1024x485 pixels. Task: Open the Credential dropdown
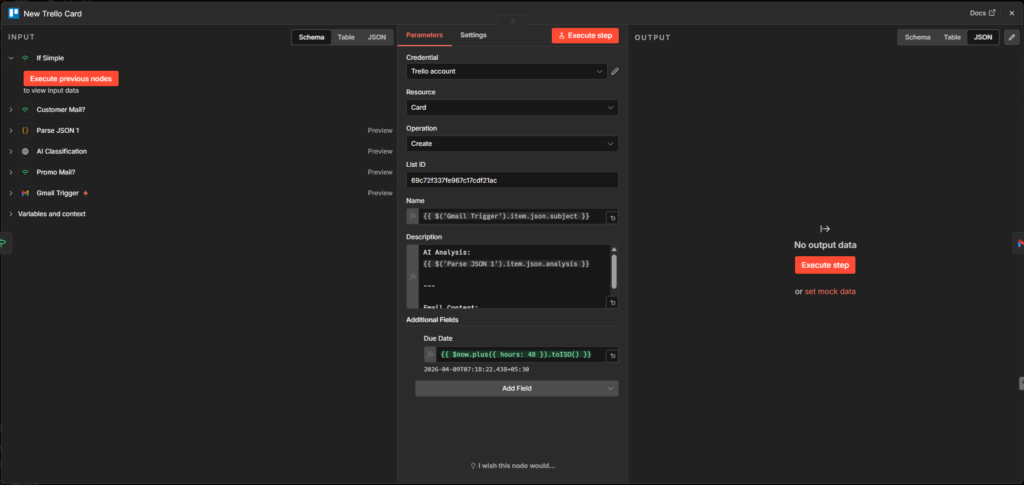point(507,71)
